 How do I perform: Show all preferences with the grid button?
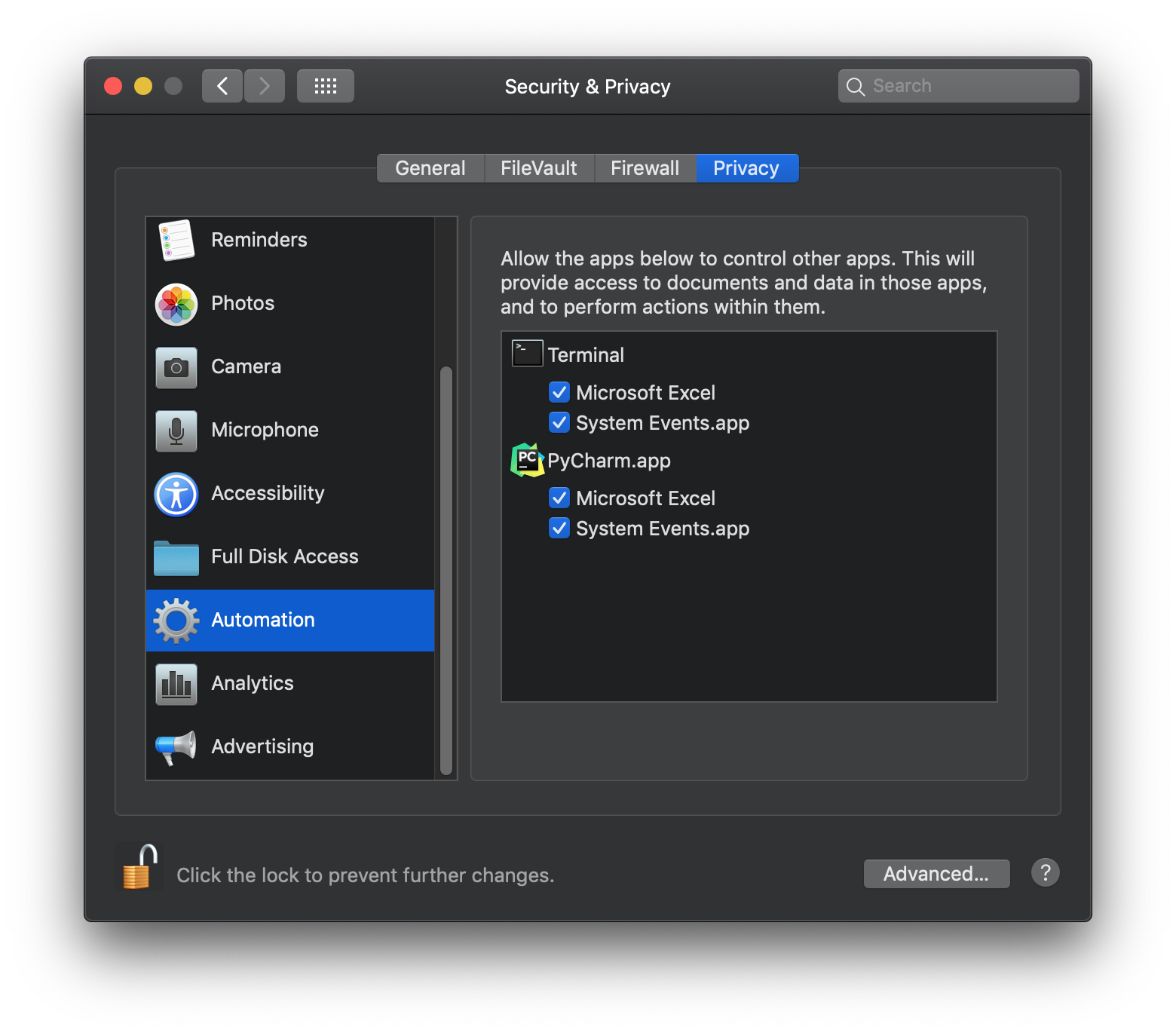(326, 86)
